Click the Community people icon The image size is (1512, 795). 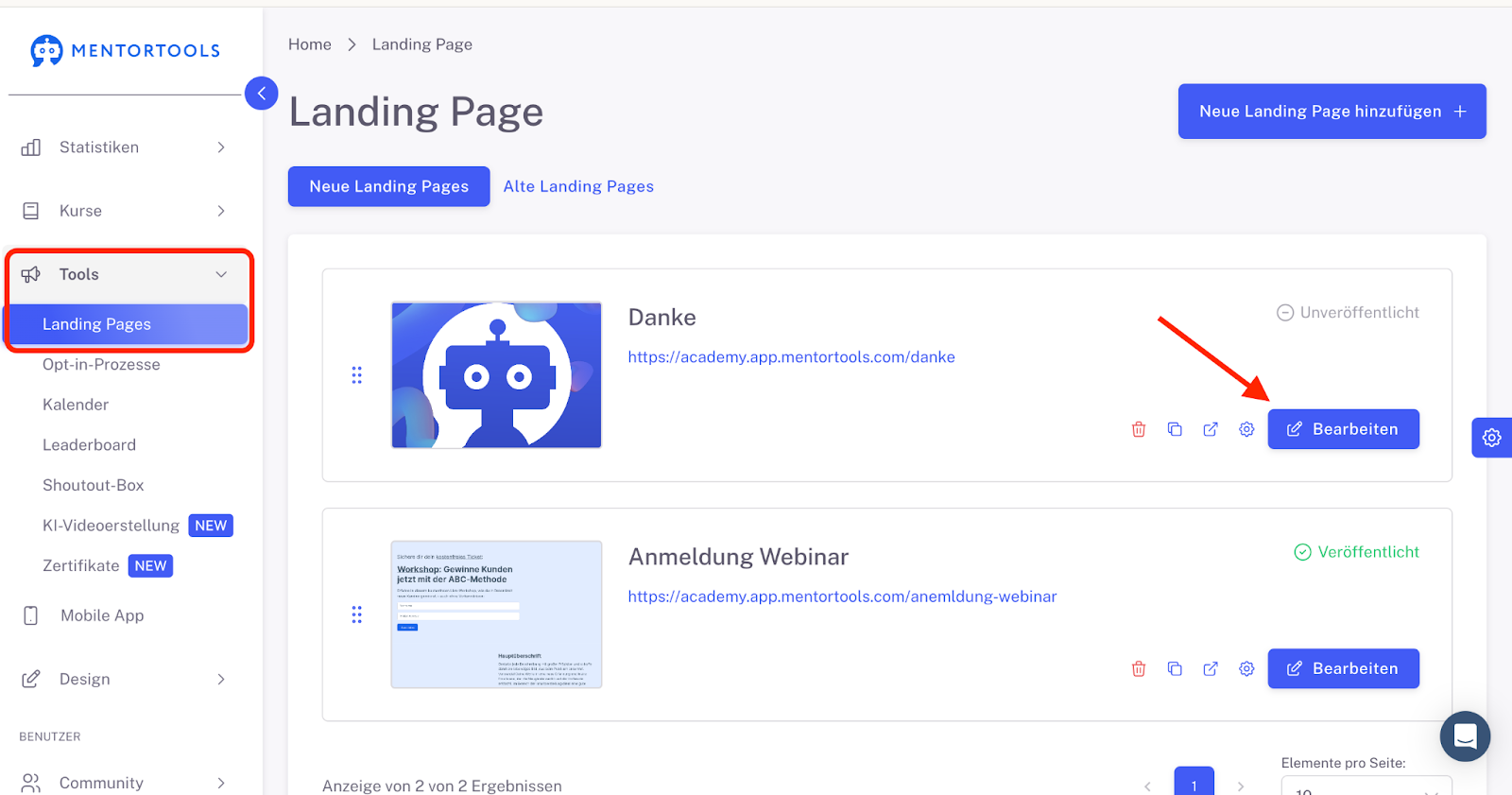[x=31, y=783]
